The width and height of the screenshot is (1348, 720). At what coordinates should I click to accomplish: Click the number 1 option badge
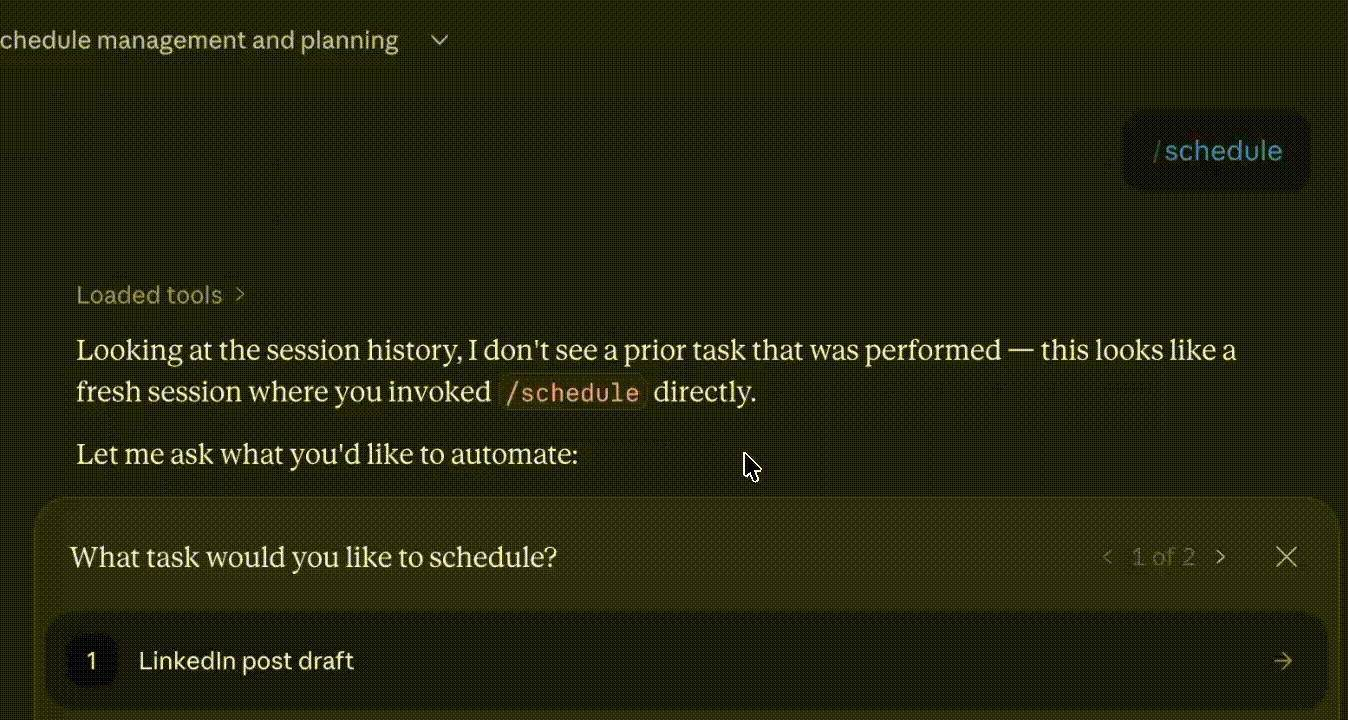(x=92, y=661)
